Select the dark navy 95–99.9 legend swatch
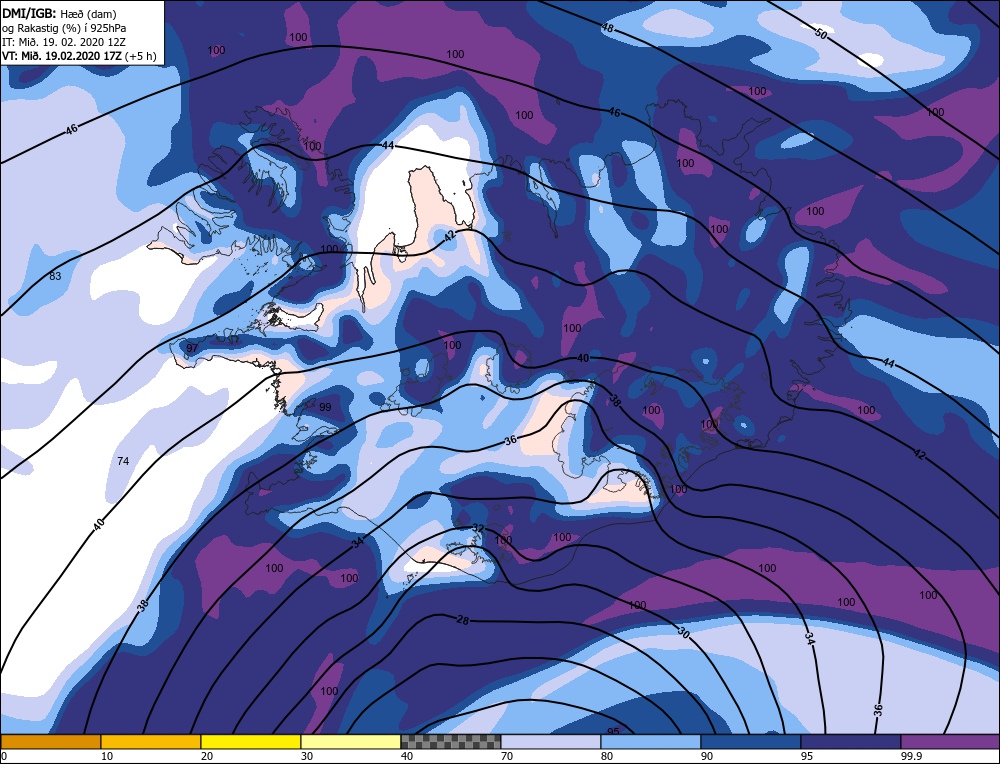Image resolution: width=1000 pixels, height=764 pixels. (x=851, y=741)
